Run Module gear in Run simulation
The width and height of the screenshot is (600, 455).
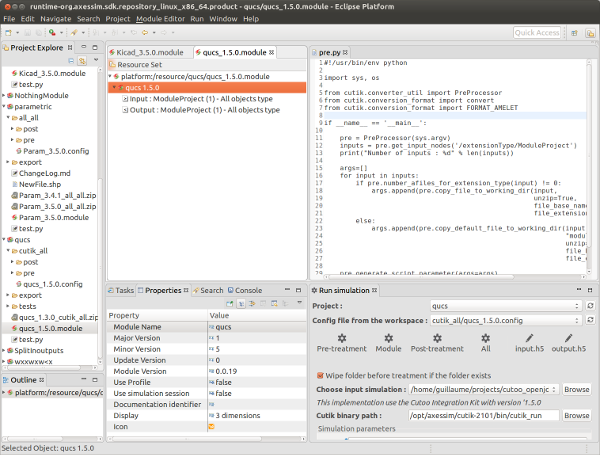pyautogui.click(x=388, y=338)
